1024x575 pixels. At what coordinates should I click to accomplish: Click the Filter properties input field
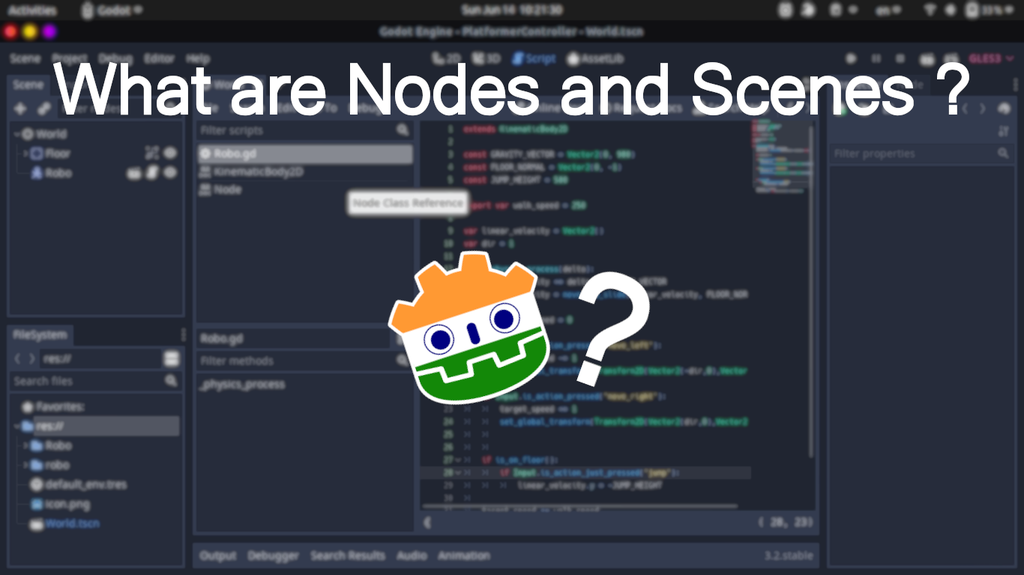point(921,154)
